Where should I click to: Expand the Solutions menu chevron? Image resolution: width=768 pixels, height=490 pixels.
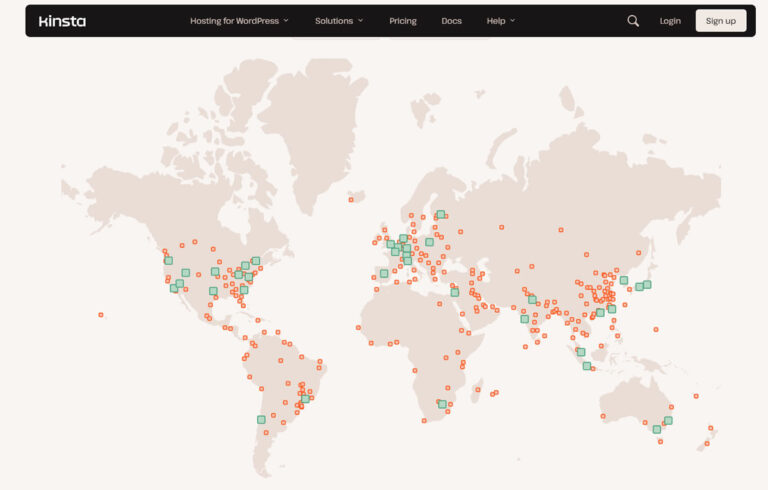(x=360, y=21)
